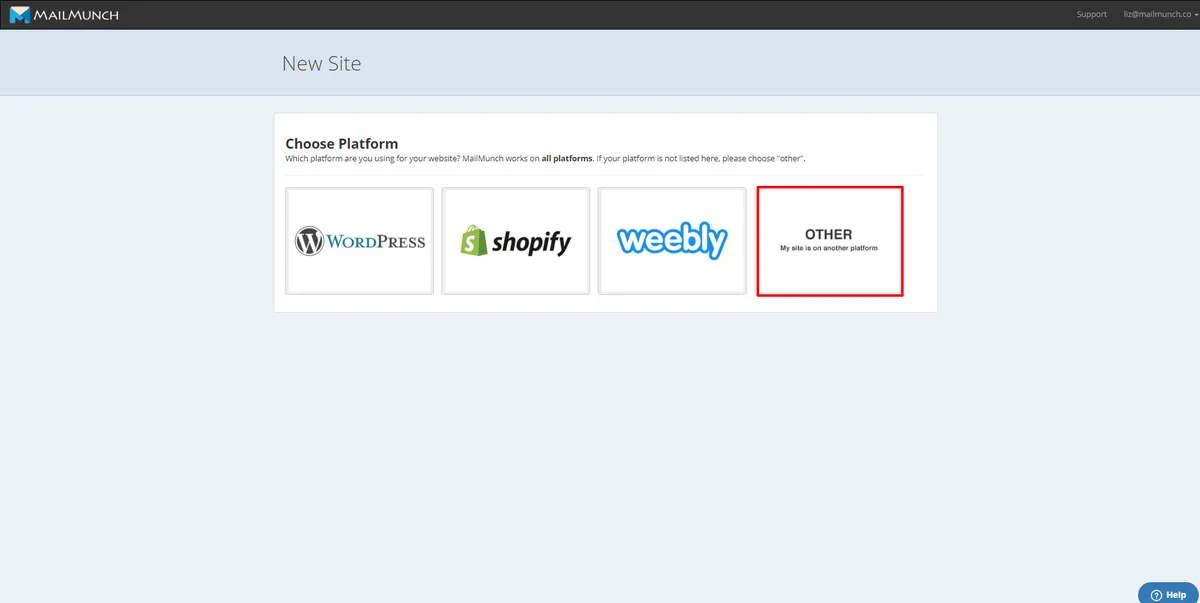Choose the WordPress platform card
This screenshot has height=603, width=1200.
point(360,241)
